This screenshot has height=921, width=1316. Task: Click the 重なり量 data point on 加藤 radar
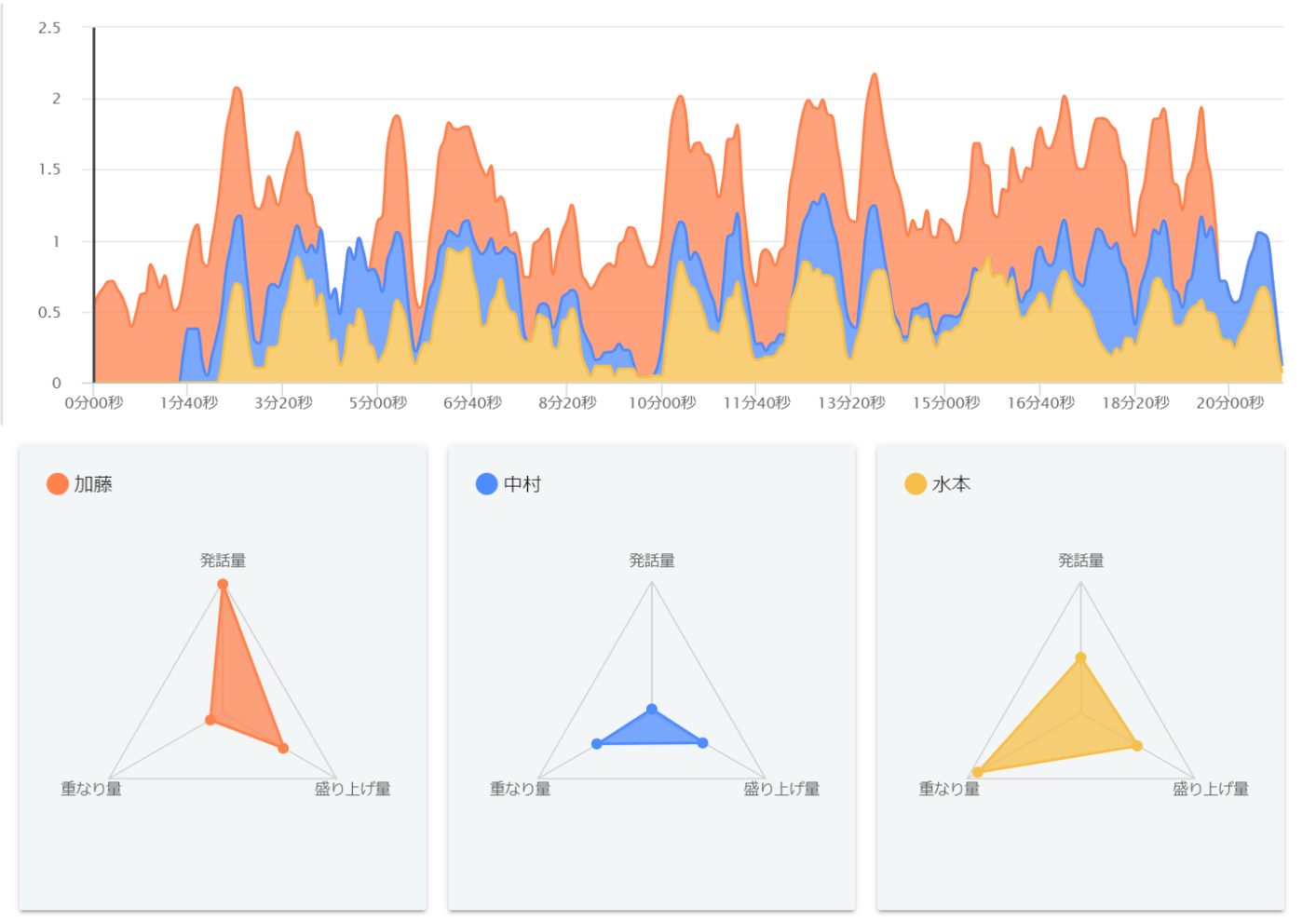coord(210,720)
